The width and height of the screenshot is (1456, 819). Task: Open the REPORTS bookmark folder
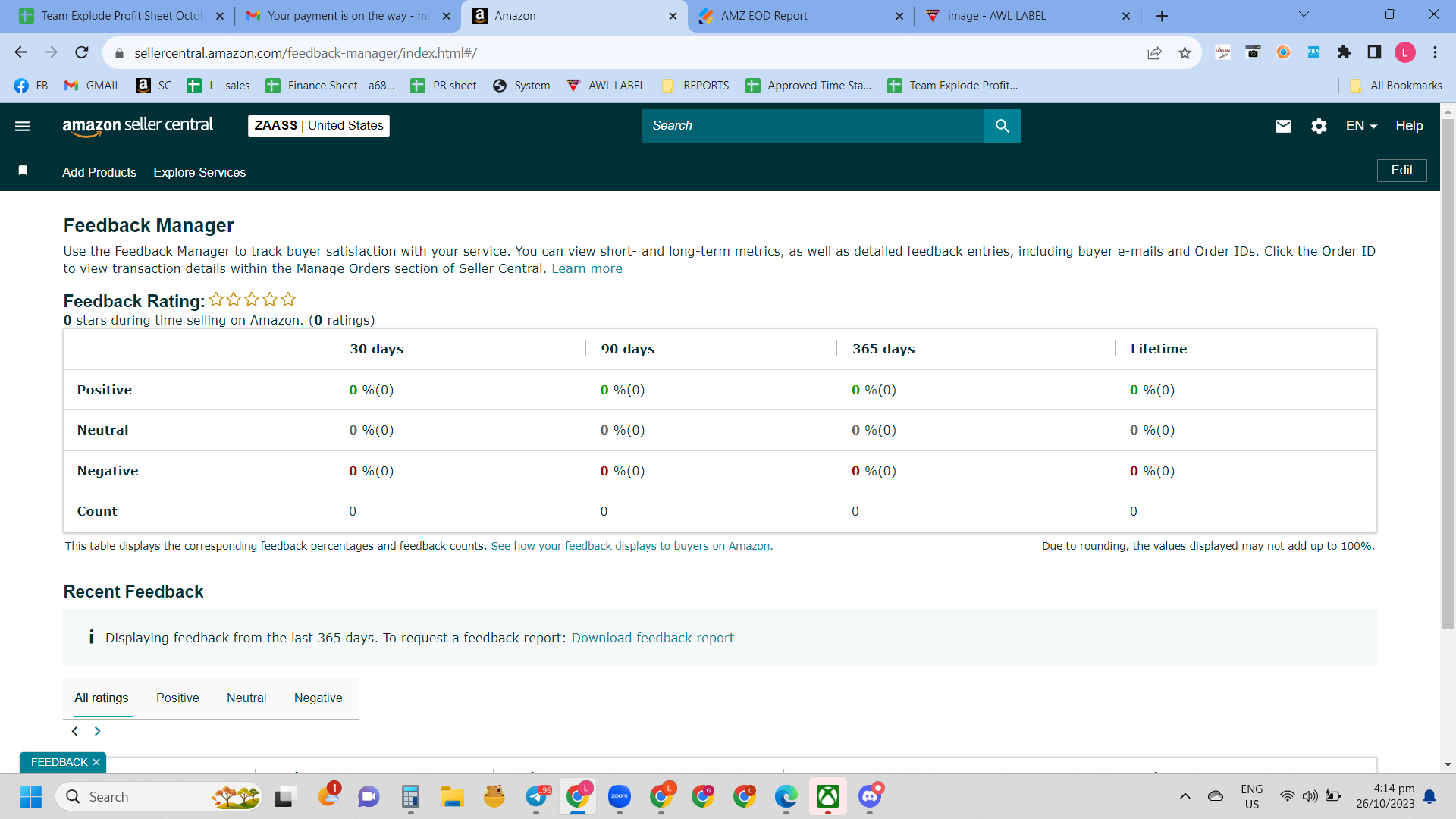tap(695, 86)
